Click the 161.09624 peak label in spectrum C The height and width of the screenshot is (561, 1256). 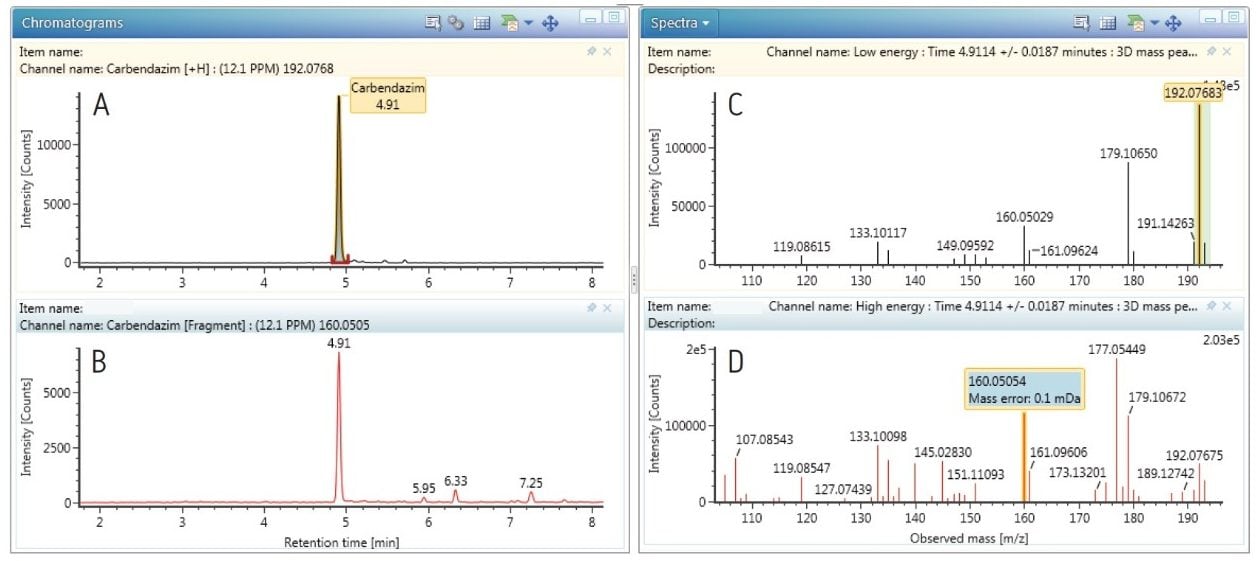click(x=1069, y=250)
